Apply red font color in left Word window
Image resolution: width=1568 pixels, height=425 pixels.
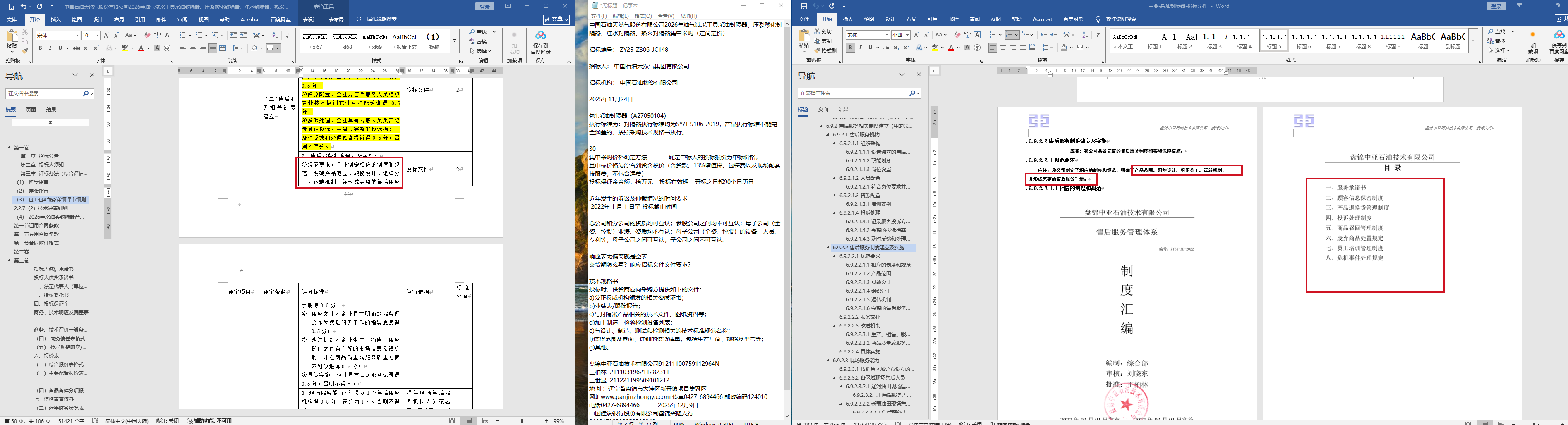click(141, 48)
